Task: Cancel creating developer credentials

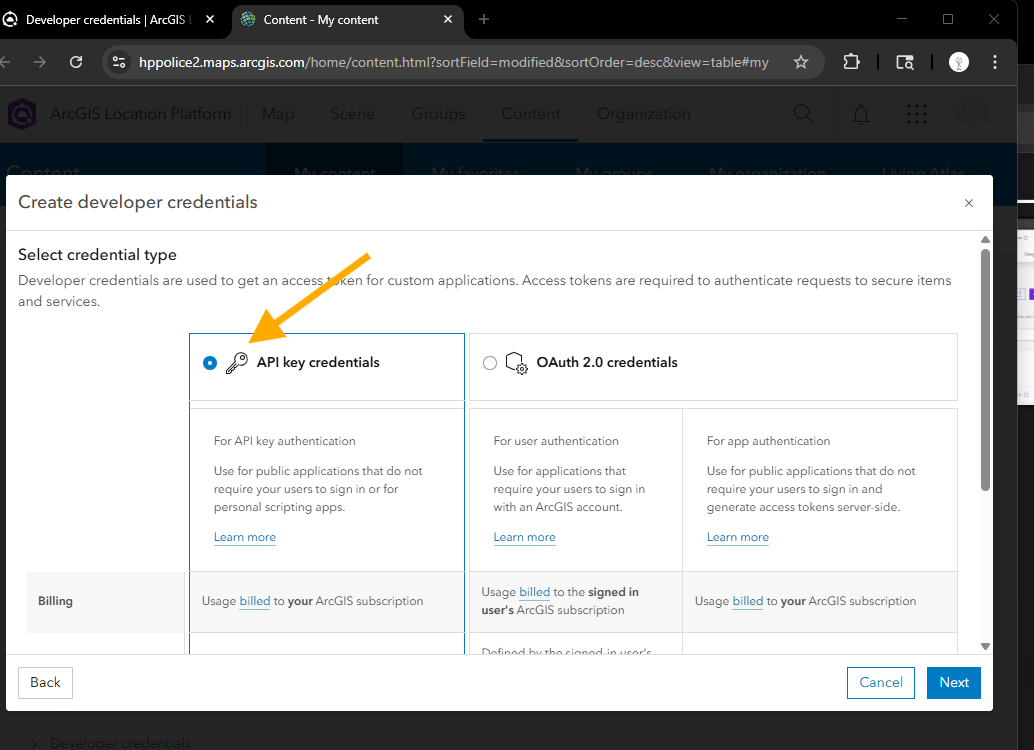Action: point(880,683)
